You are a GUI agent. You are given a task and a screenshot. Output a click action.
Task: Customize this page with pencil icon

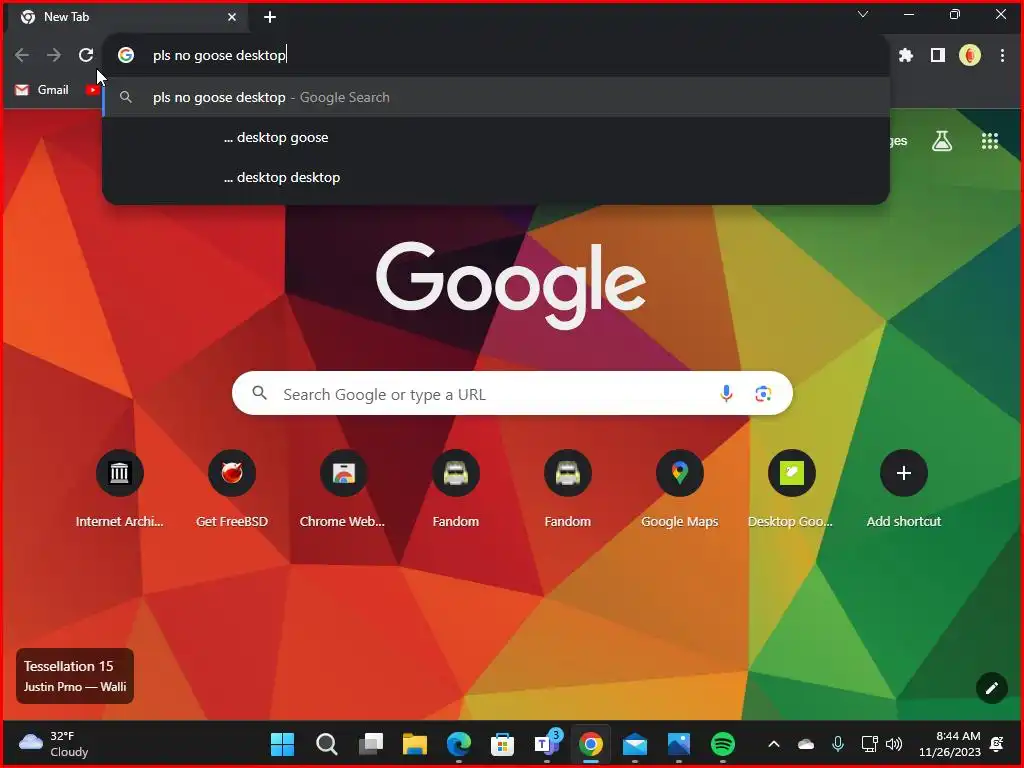coord(991,688)
